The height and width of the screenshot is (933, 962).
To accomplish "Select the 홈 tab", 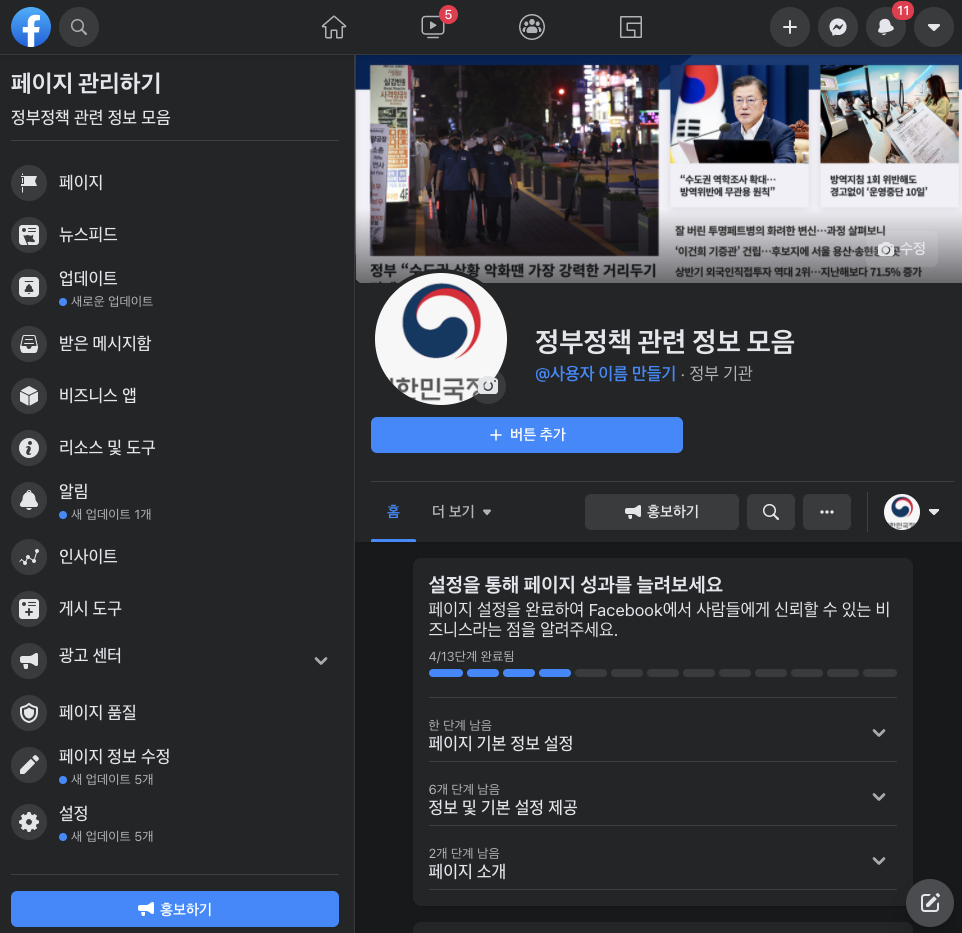I will pyautogui.click(x=393, y=512).
